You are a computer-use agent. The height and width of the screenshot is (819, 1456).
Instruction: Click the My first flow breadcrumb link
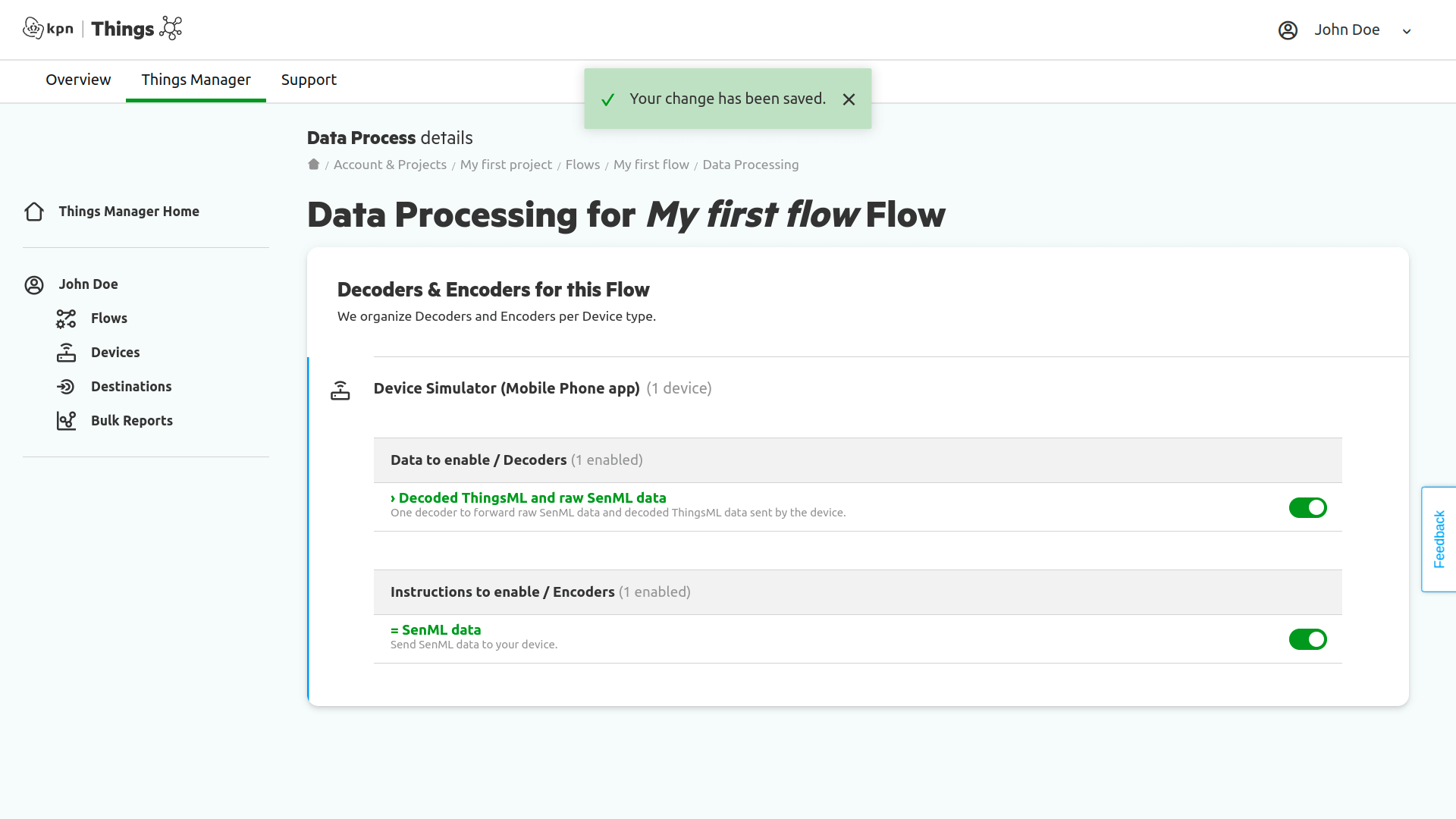[651, 165]
